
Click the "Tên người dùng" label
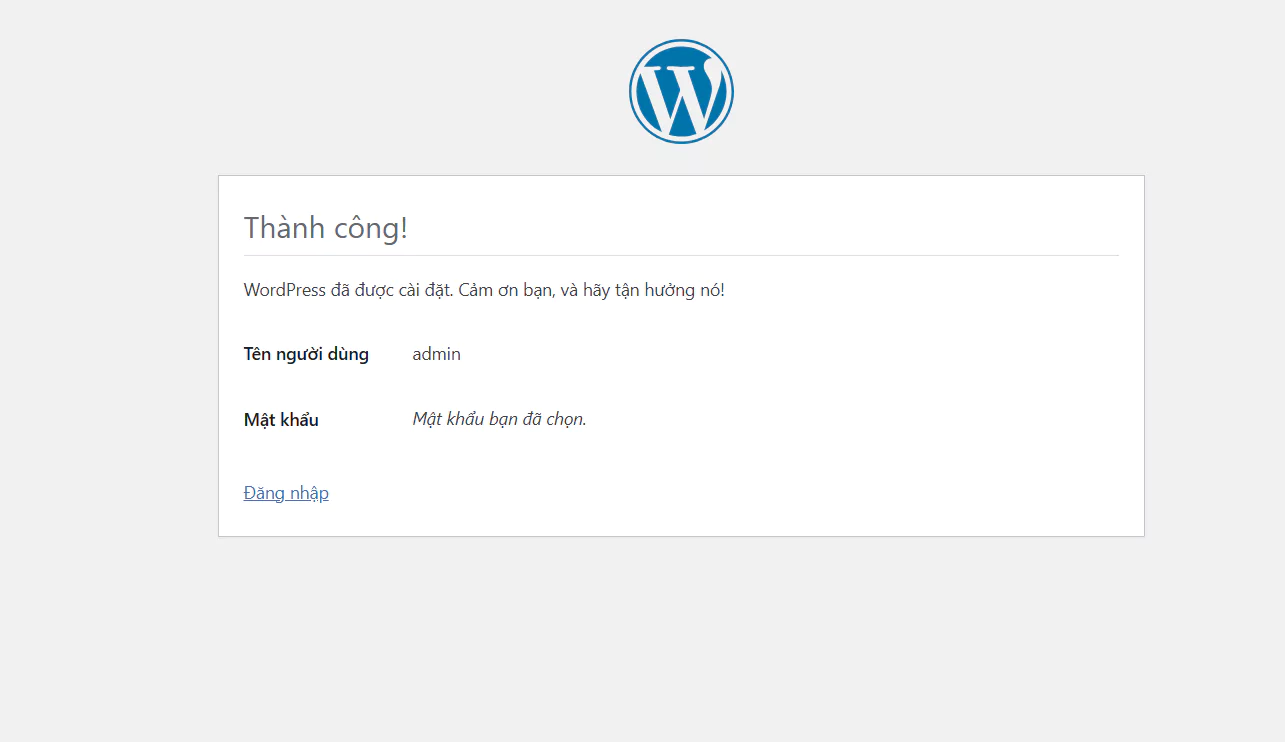tap(306, 354)
